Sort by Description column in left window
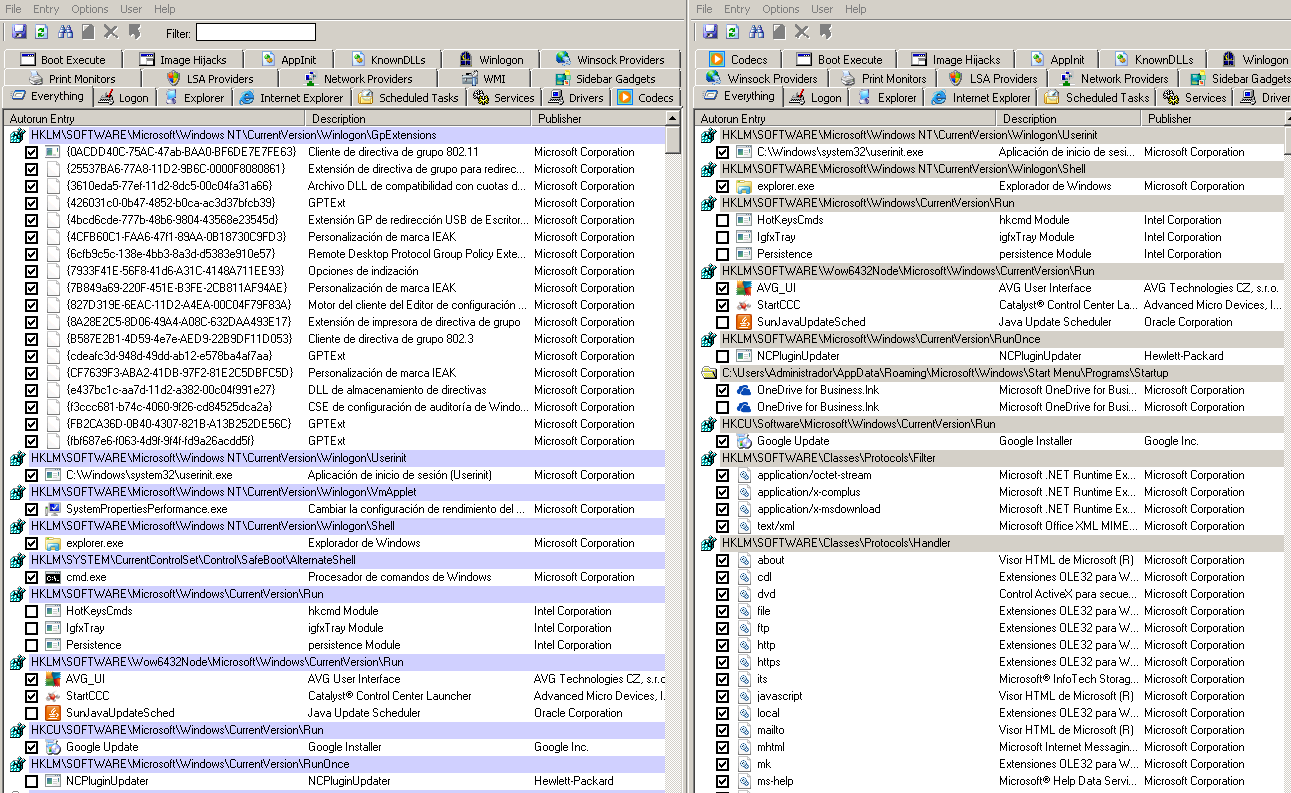Viewport: 1291px width, 793px height. (418, 119)
